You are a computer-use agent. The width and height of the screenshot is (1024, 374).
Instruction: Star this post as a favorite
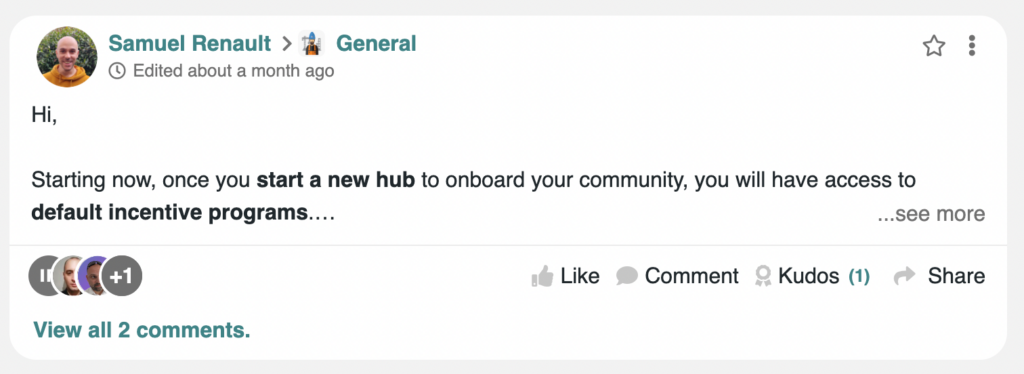933,46
